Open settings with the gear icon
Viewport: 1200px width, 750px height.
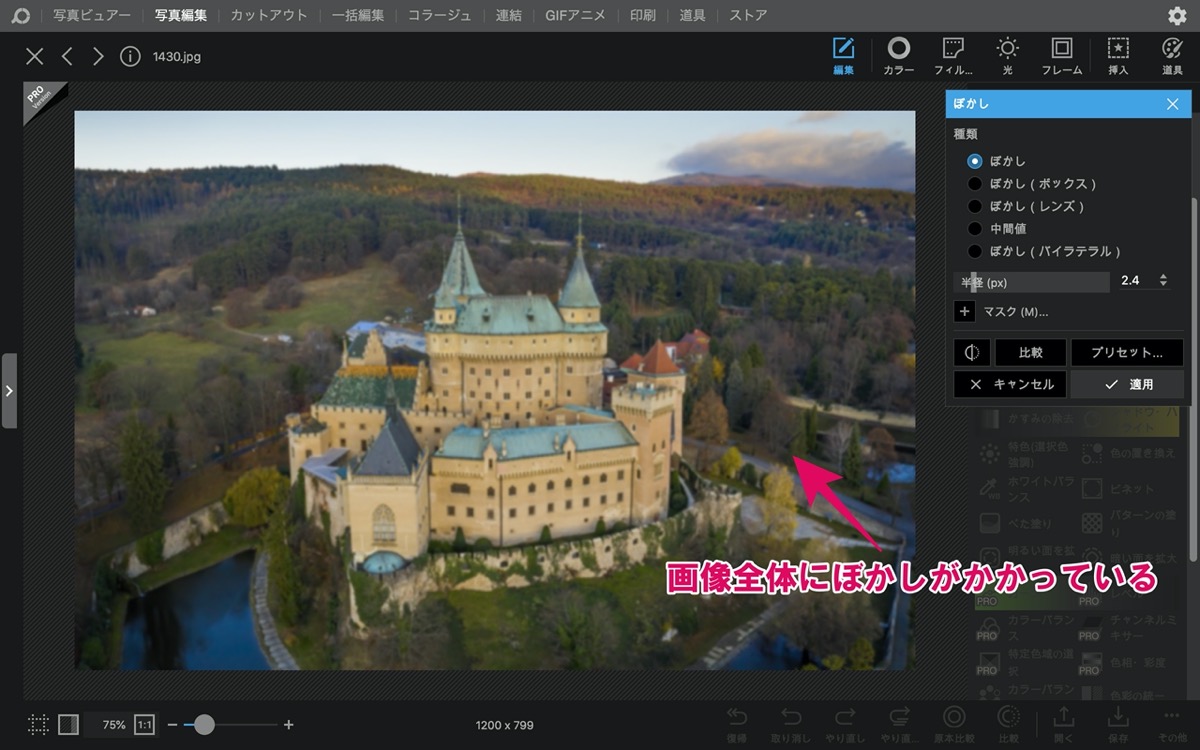point(1178,16)
